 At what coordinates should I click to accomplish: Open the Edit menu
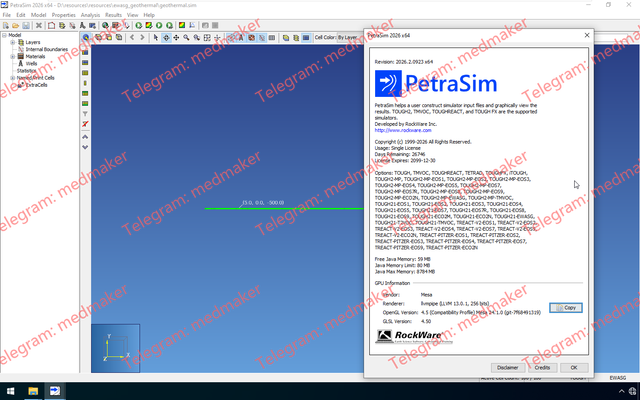click(20, 15)
